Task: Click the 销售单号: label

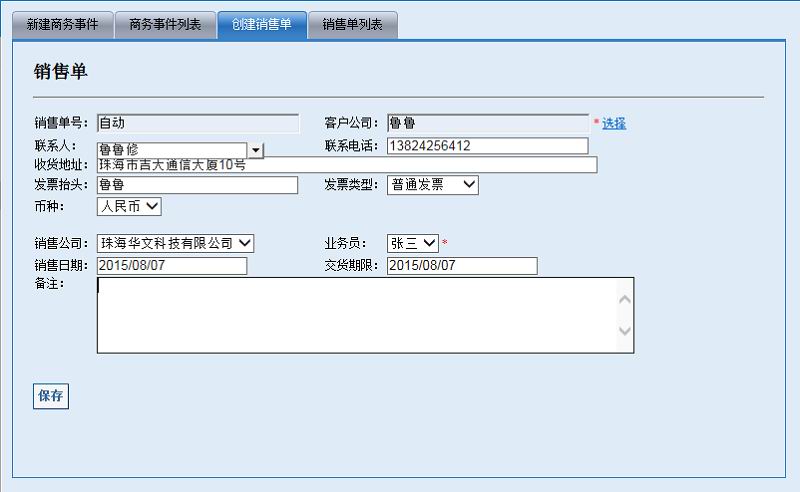Action: pos(61,123)
